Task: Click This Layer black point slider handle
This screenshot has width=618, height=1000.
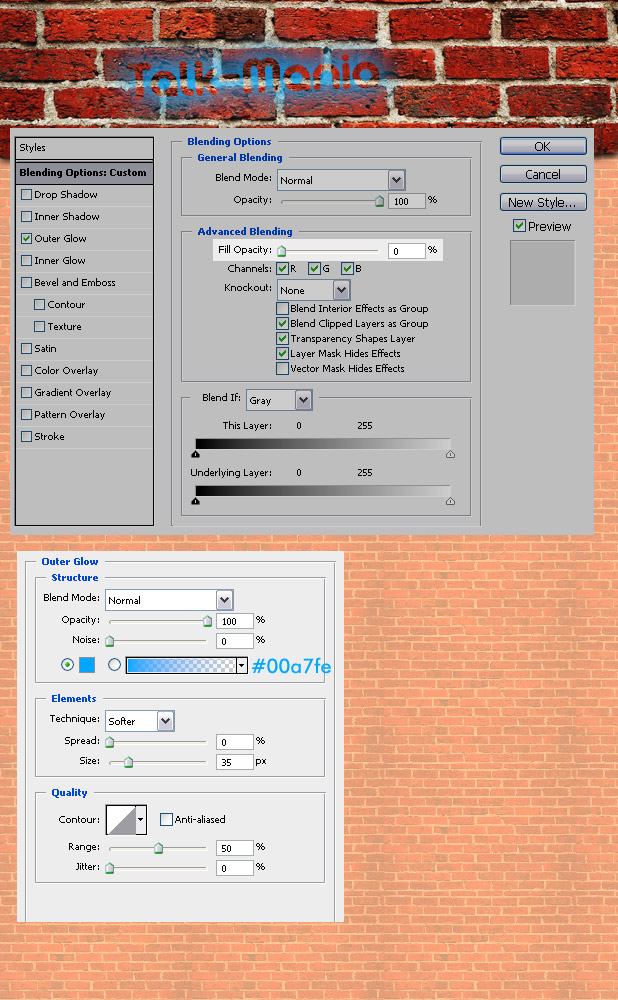Action: coord(196,454)
